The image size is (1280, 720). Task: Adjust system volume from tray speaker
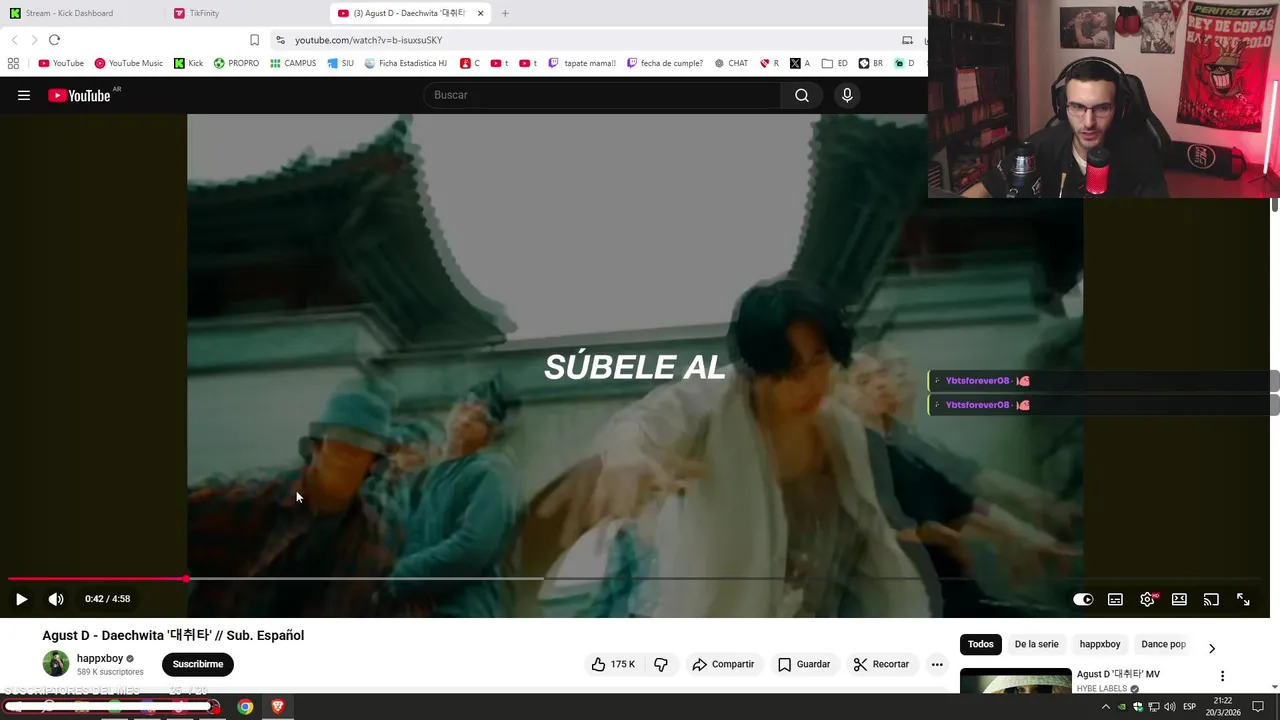[1170, 707]
